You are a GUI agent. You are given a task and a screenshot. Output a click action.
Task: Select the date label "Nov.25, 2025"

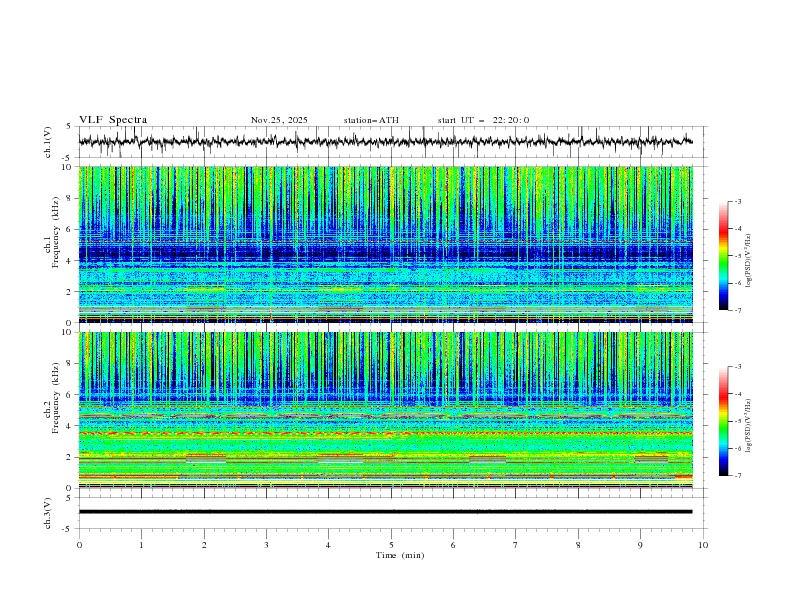tap(279, 120)
